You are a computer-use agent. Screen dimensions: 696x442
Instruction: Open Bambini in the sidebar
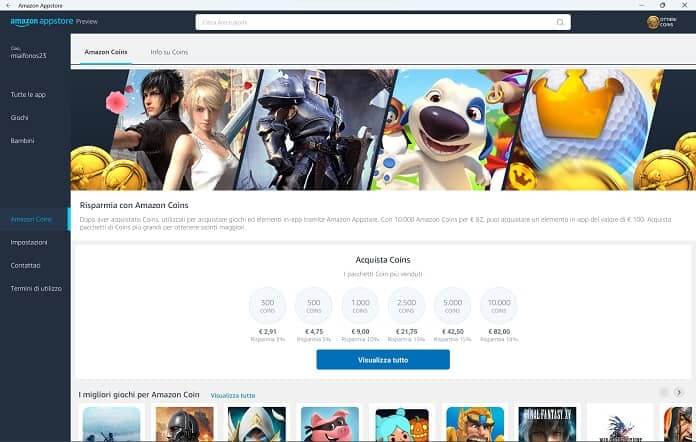point(22,141)
